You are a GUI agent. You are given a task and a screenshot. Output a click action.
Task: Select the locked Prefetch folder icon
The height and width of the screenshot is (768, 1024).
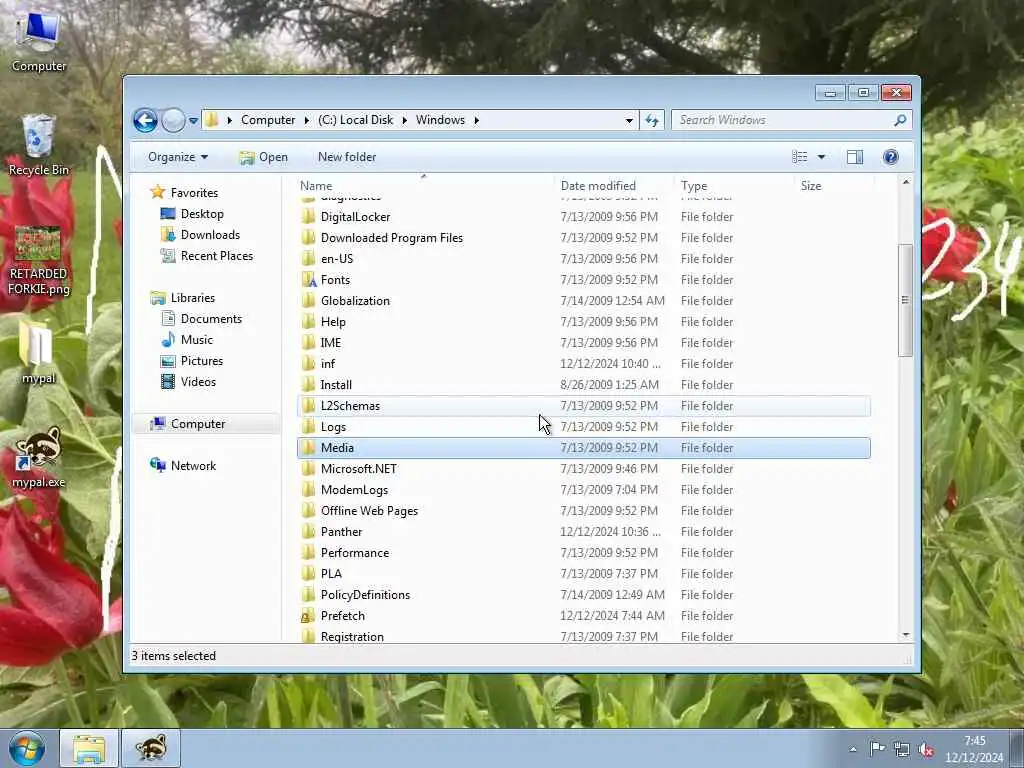(x=308, y=616)
